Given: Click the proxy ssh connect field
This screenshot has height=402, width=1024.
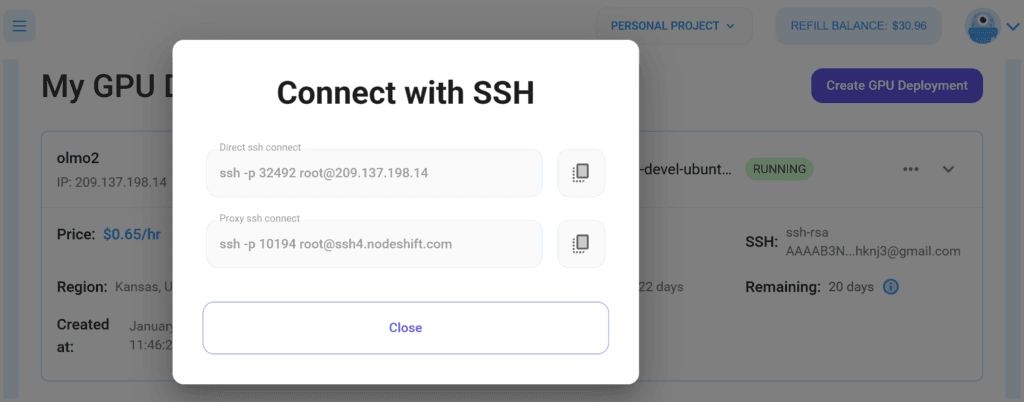Looking at the screenshot, I should (x=374, y=244).
